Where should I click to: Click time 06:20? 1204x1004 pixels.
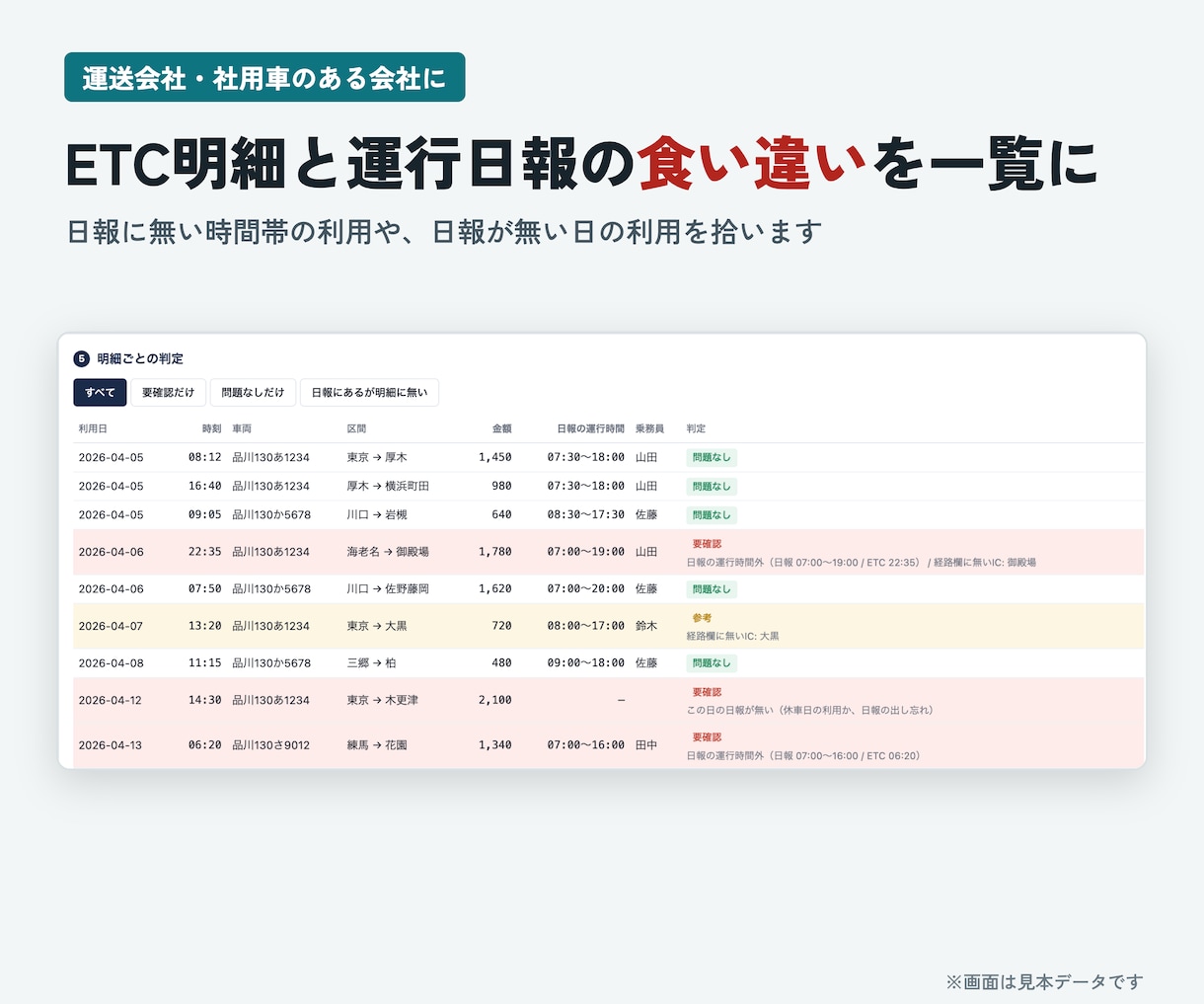205,745
